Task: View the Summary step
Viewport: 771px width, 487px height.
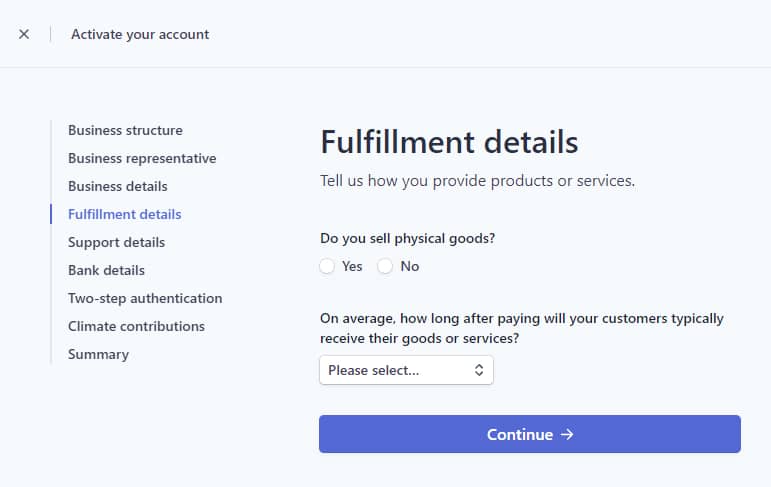Action: click(x=98, y=354)
